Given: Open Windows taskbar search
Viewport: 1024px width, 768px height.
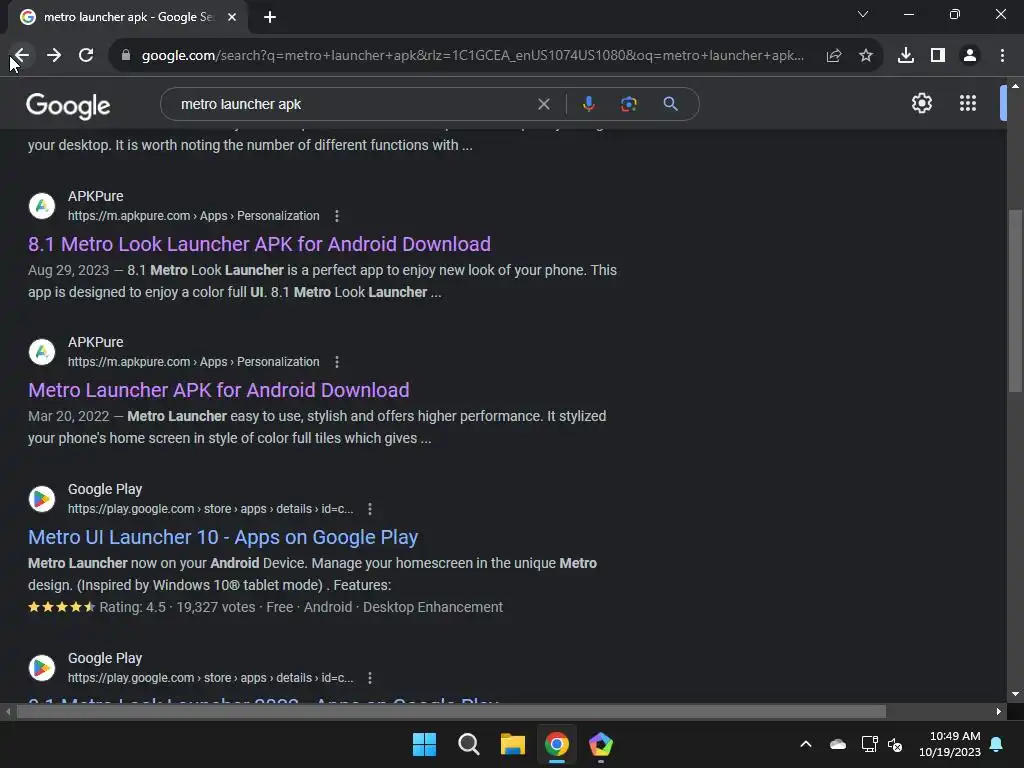Looking at the screenshot, I should click(469, 744).
